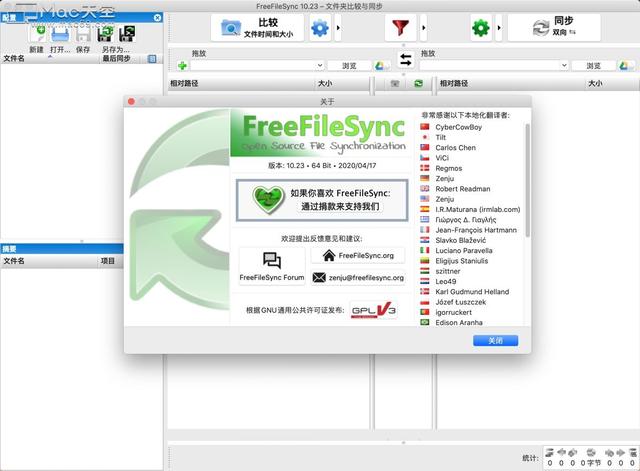Select translator Luciano Paravella

point(464,251)
